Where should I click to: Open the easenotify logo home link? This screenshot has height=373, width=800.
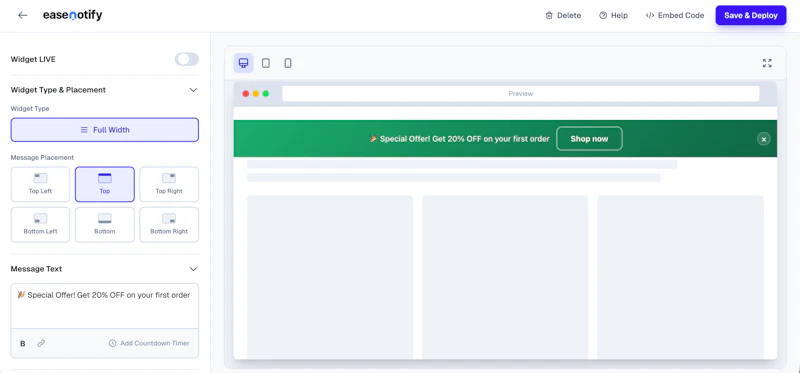72,15
